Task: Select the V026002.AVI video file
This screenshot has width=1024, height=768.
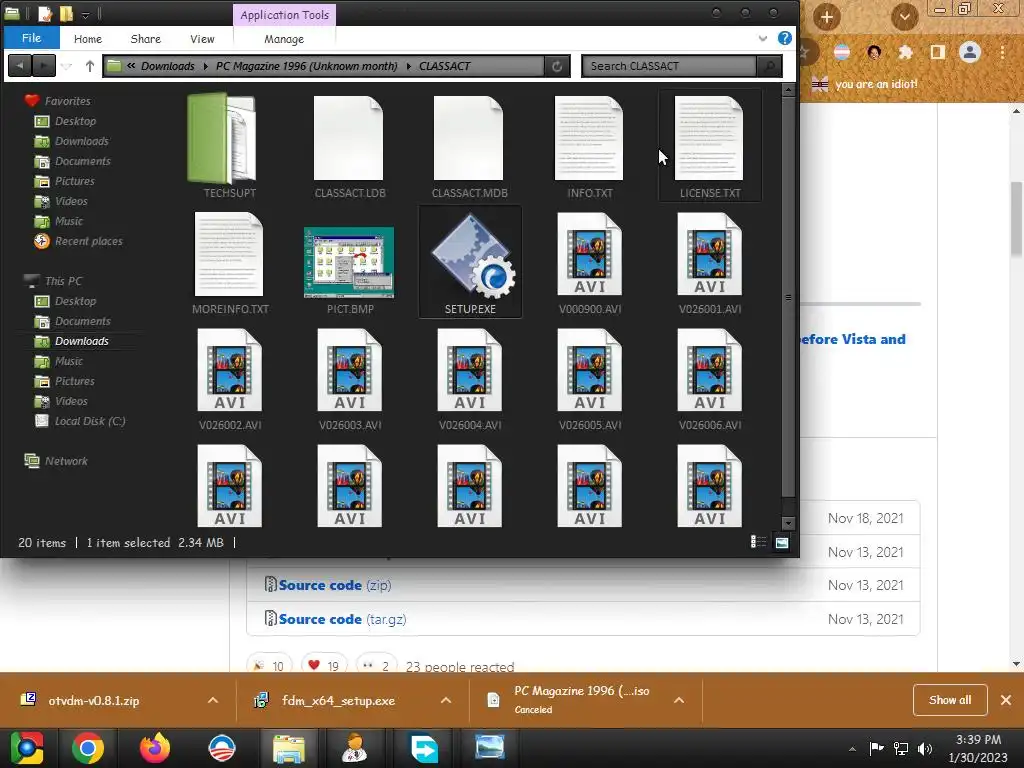Action: 229,377
